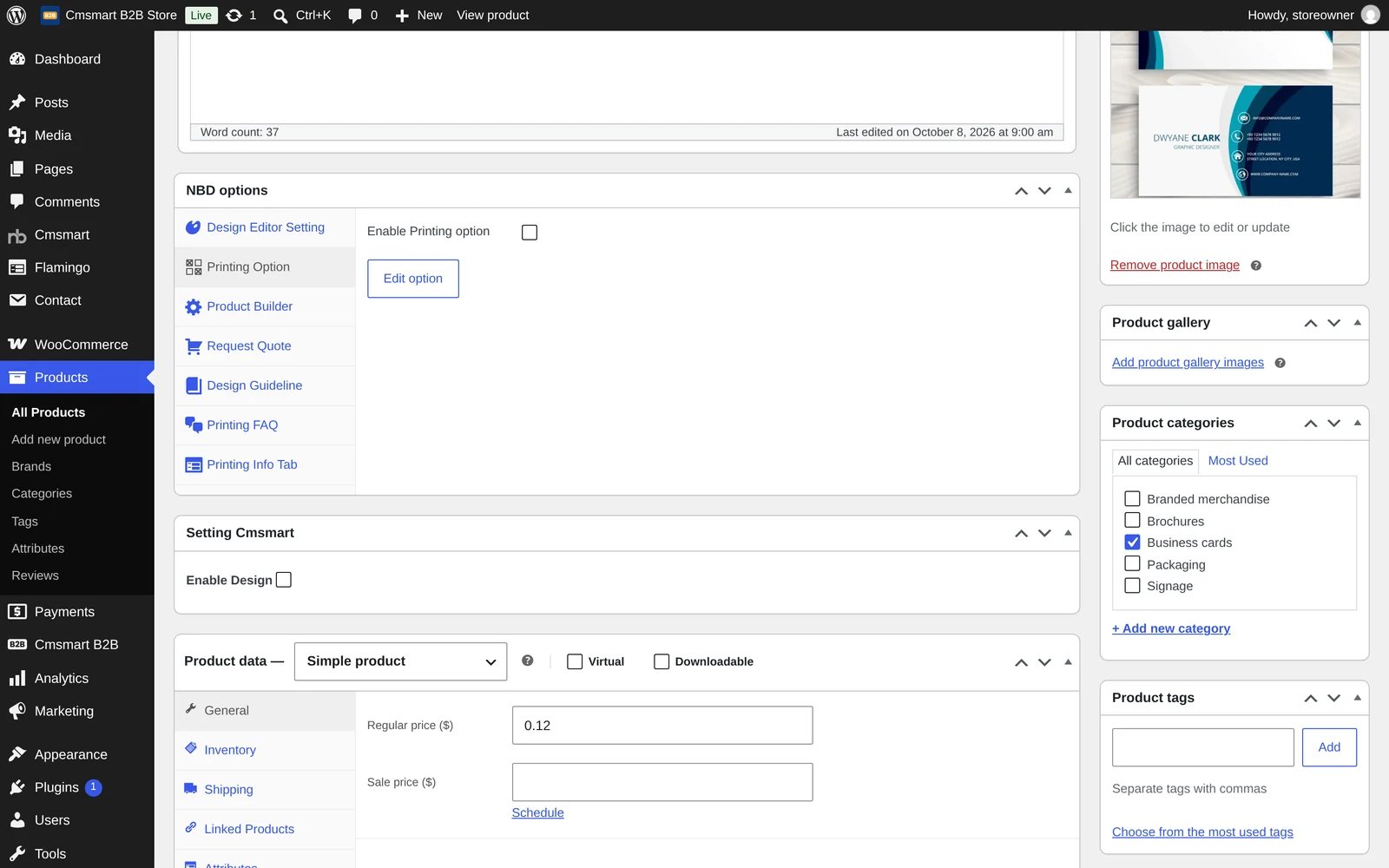Image resolution: width=1389 pixels, height=868 pixels.
Task: Check the Signage category
Action: point(1132,586)
